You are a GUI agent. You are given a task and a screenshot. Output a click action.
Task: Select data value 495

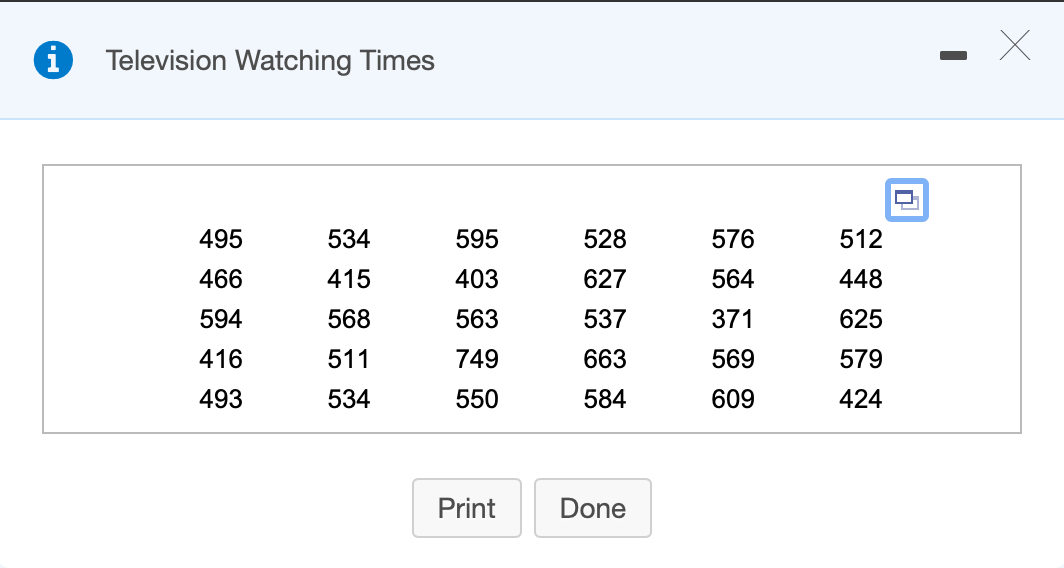(x=221, y=239)
